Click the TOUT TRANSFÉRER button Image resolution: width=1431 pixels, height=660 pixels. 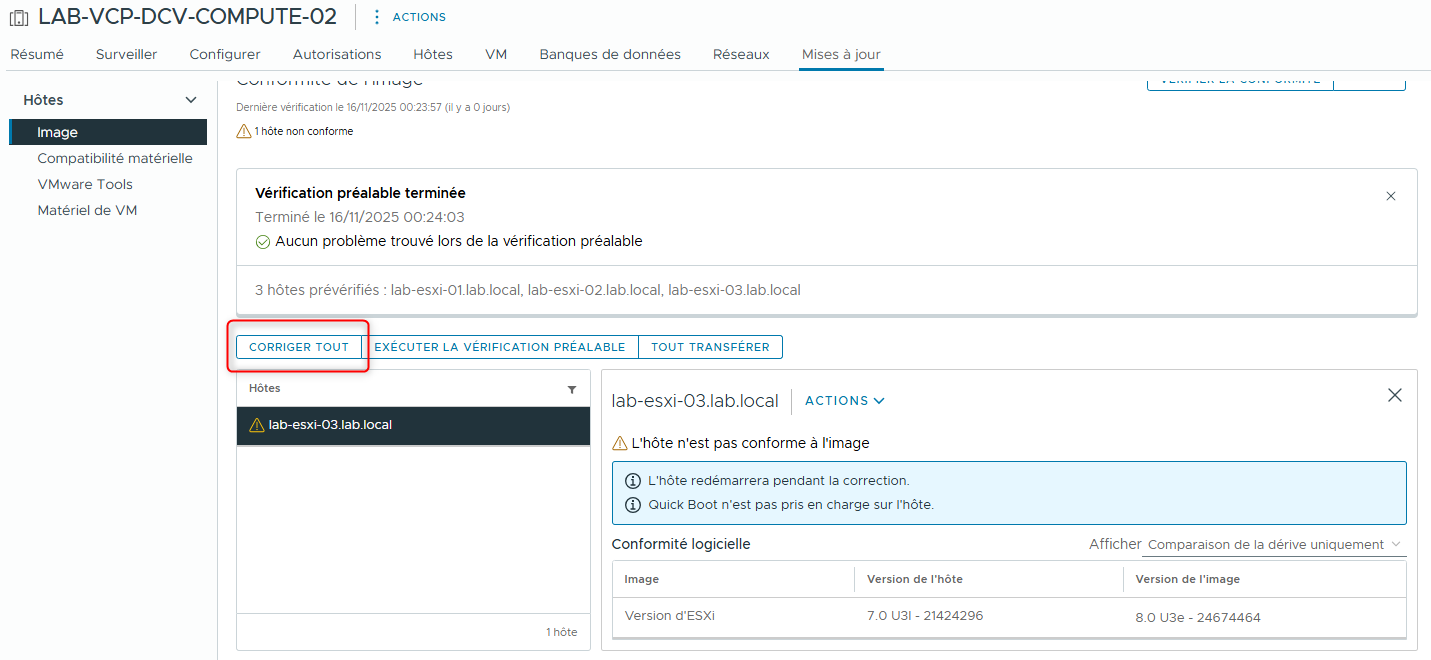pos(710,346)
